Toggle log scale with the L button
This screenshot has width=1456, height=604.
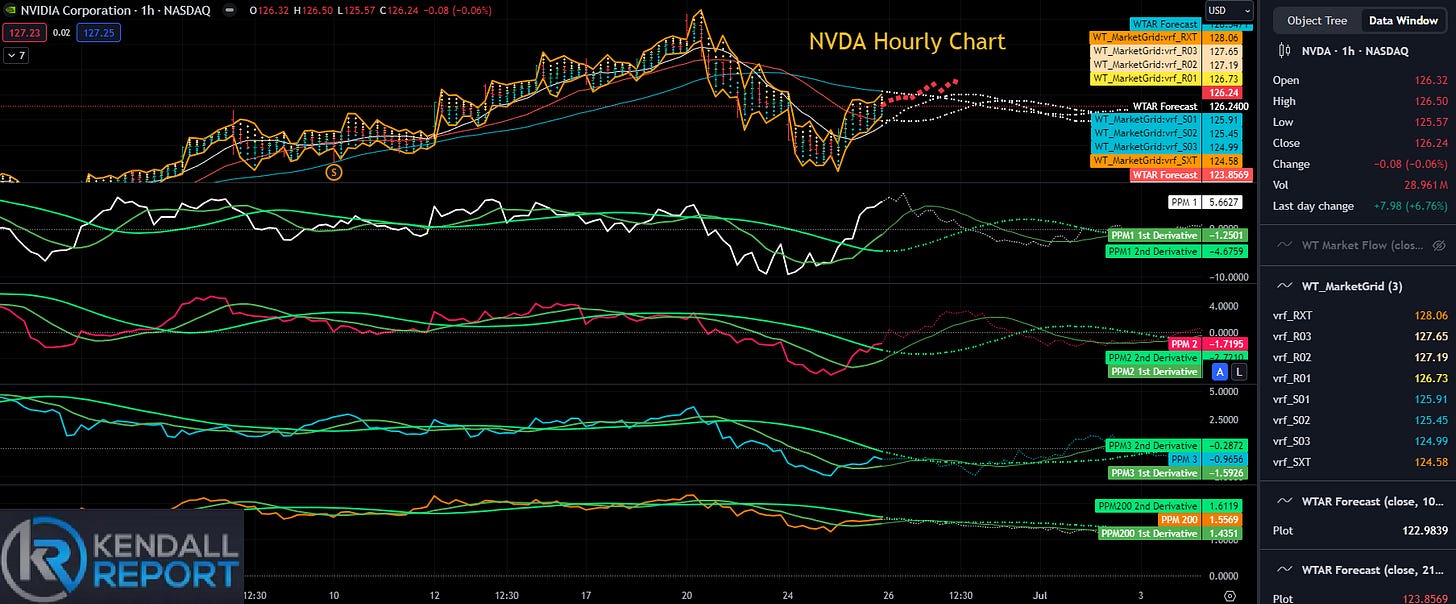[1240, 372]
